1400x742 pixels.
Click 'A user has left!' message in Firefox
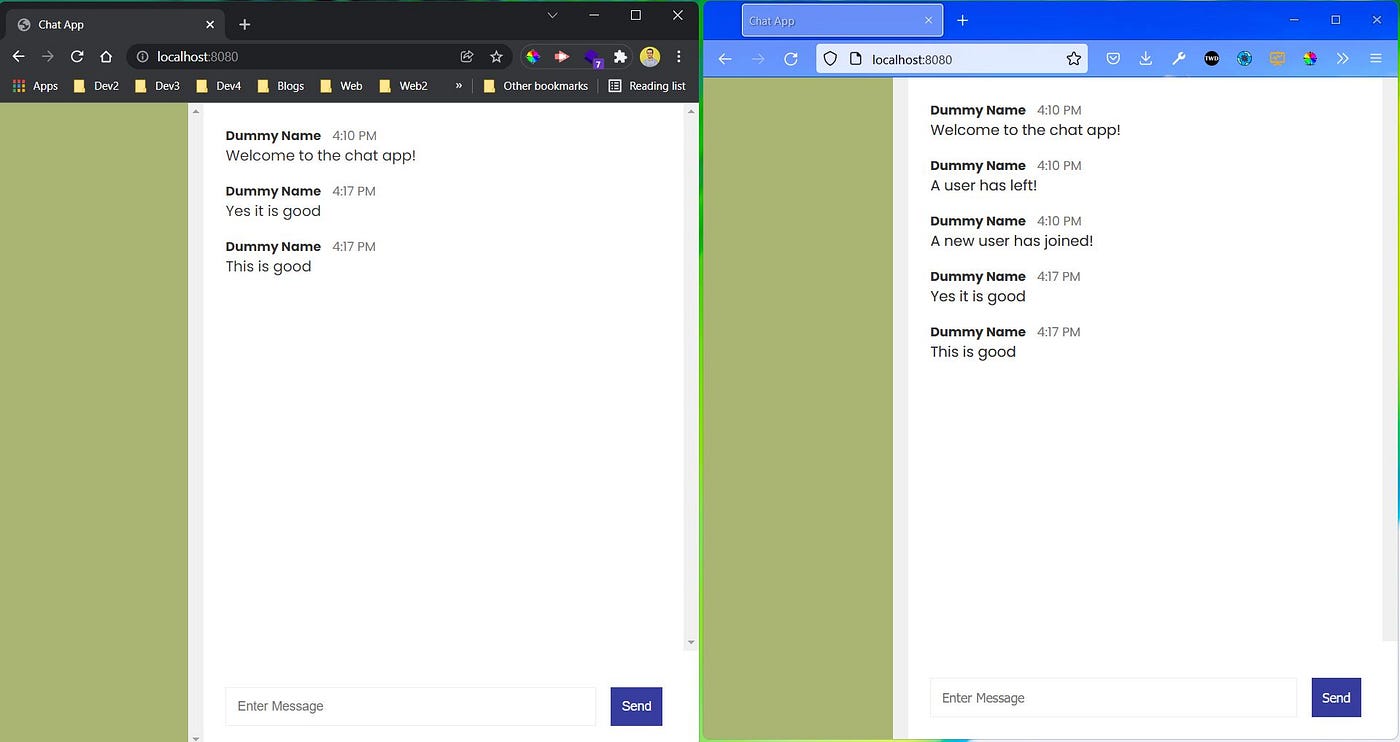pyautogui.click(x=983, y=185)
